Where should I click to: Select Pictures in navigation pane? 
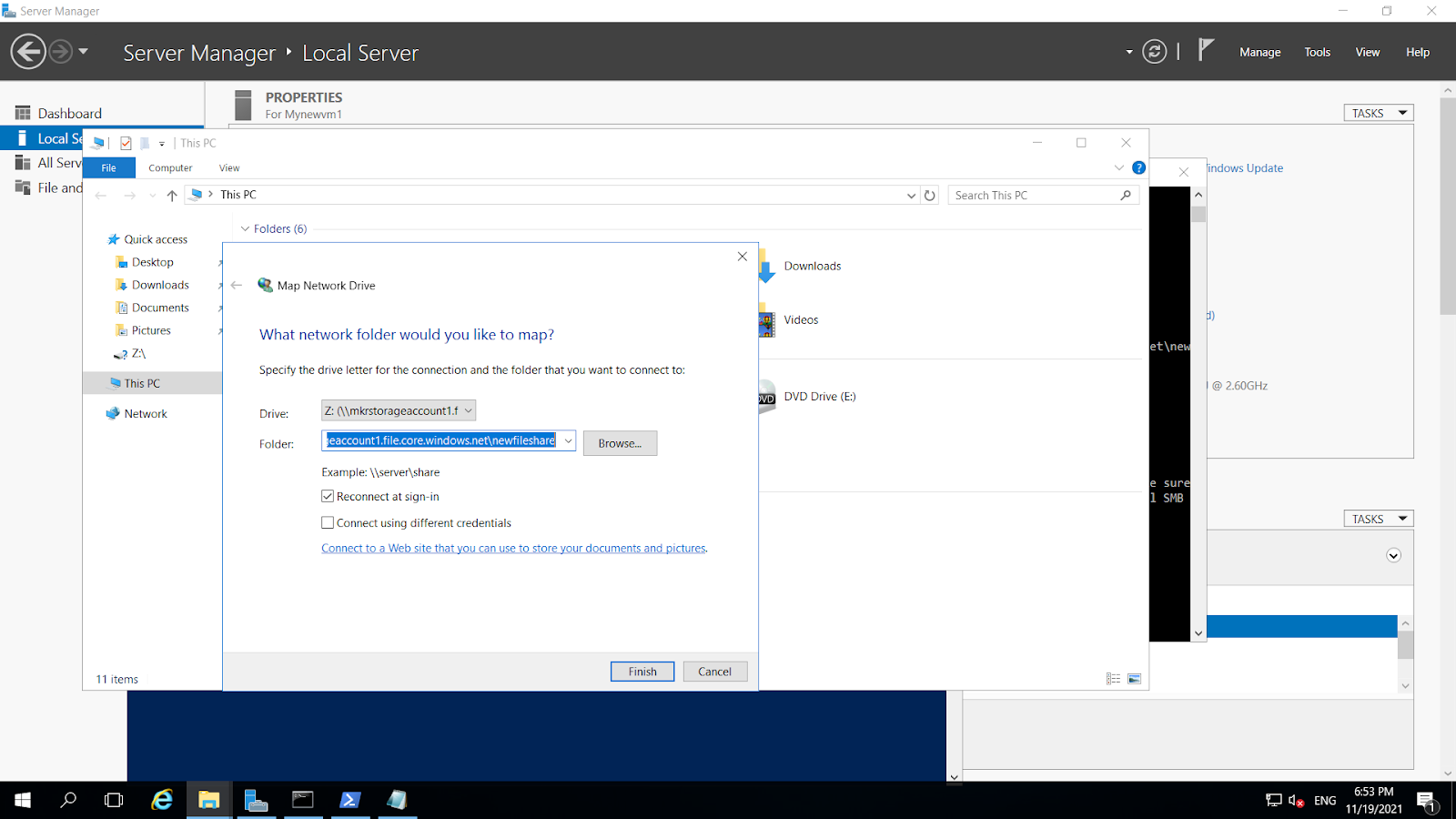click(143, 330)
